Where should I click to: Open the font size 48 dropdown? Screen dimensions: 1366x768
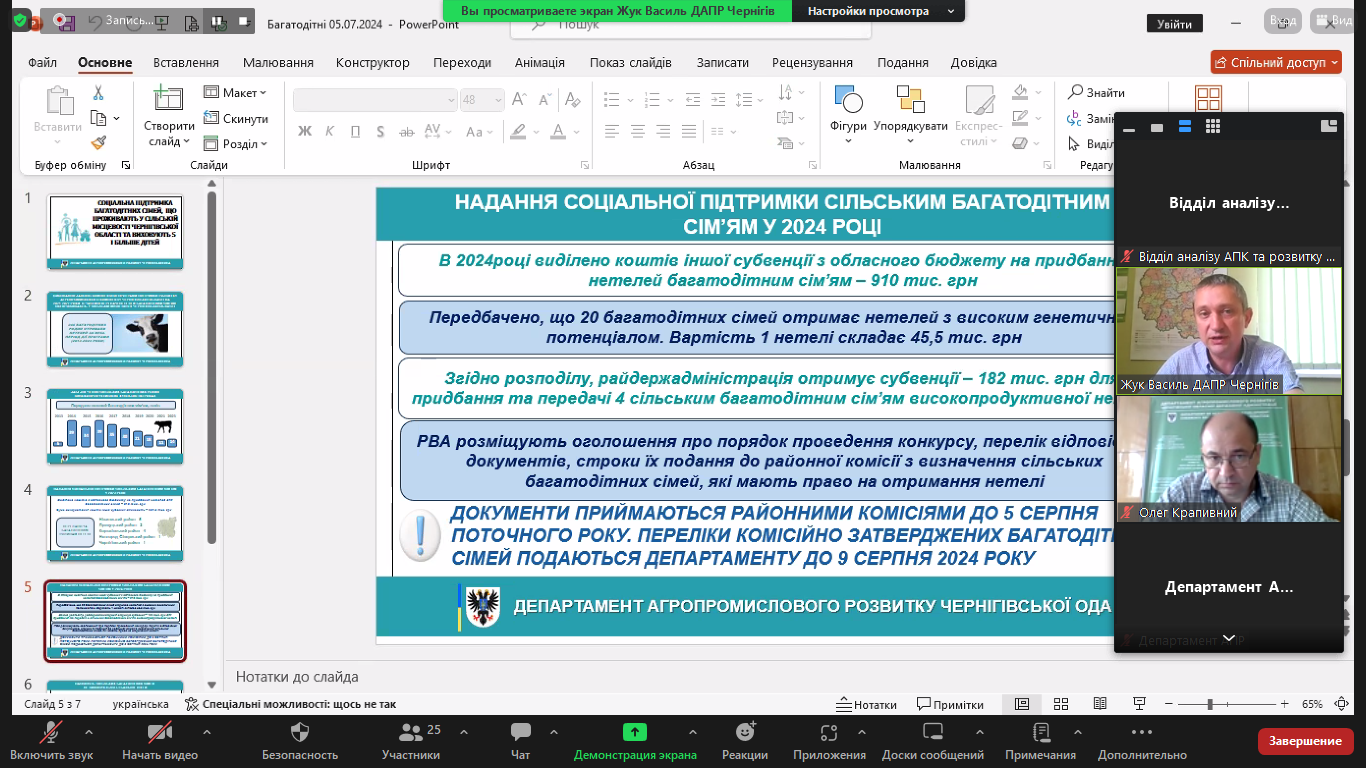coord(497,100)
